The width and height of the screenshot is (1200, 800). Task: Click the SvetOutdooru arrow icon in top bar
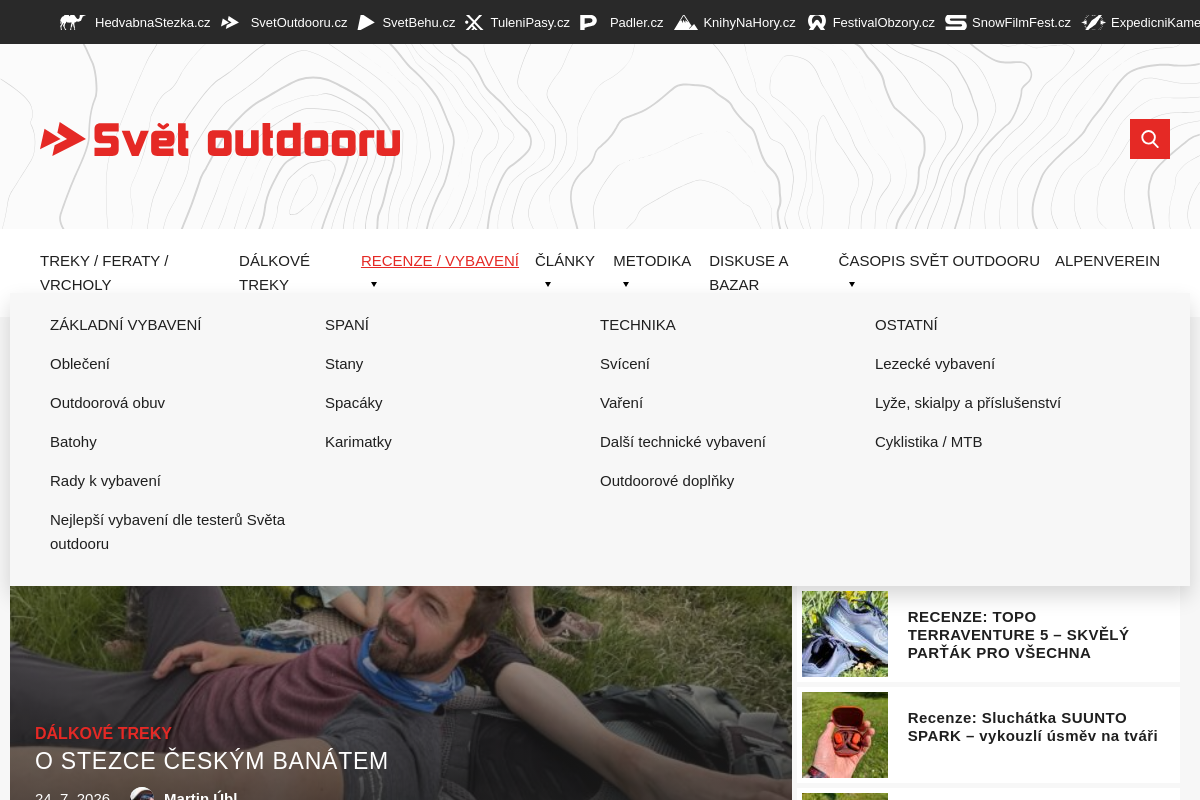[x=230, y=22]
